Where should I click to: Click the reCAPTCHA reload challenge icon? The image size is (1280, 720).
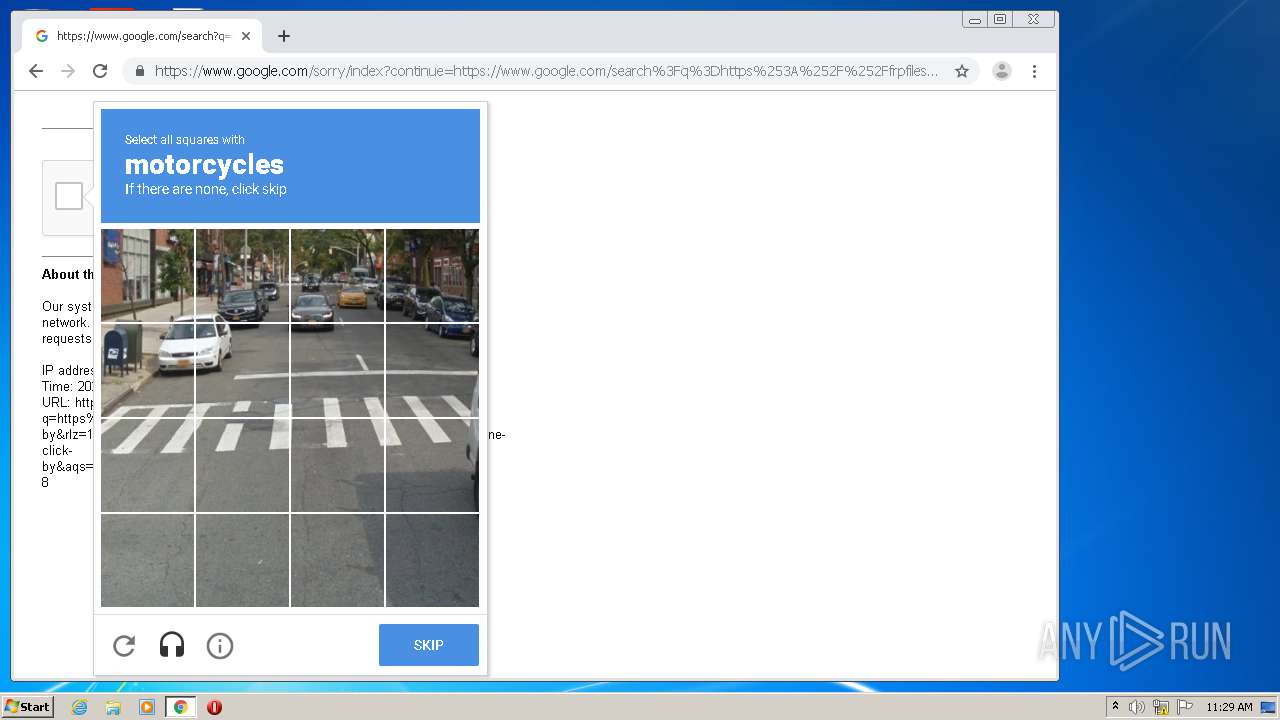124,646
